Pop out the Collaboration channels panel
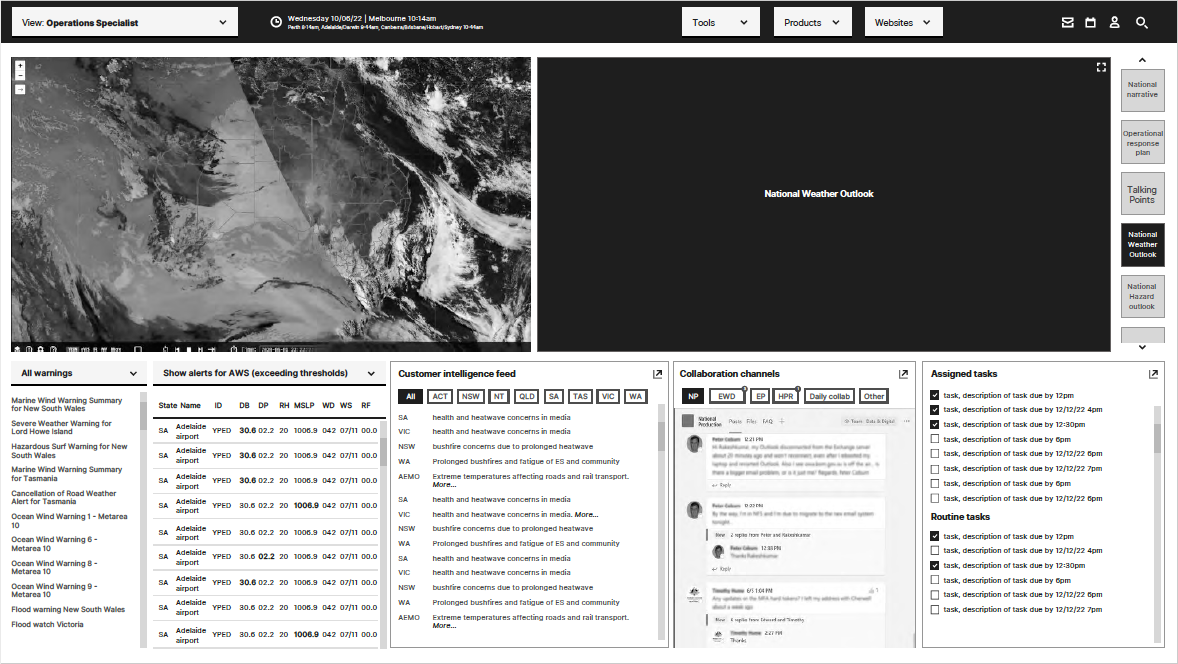 904,373
